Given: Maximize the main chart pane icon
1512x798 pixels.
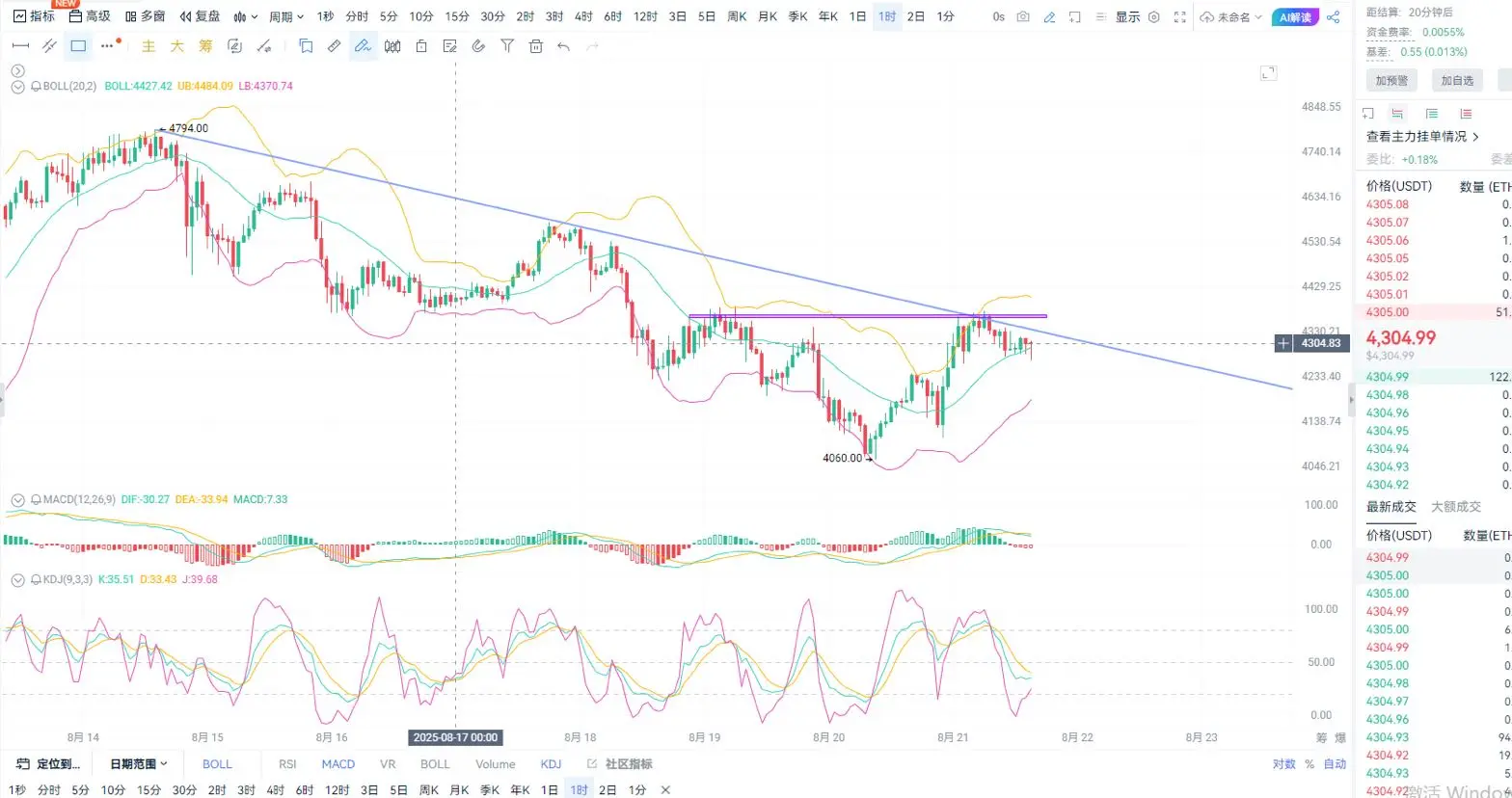Looking at the screenshot, I should coord(1268,72).
